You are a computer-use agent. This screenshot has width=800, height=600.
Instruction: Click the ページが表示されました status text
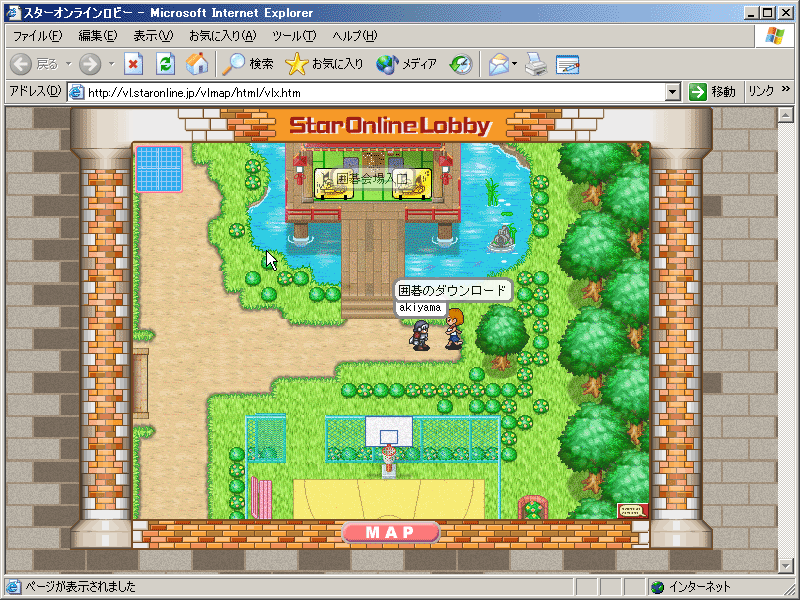click(81, 587)
